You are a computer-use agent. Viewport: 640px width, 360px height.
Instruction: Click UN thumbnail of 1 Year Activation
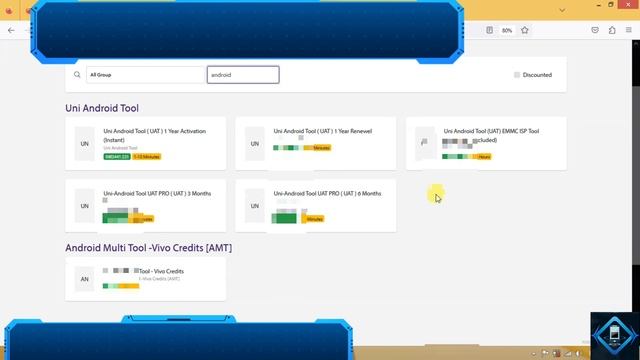pyautogui.click(x=84, y=144)
